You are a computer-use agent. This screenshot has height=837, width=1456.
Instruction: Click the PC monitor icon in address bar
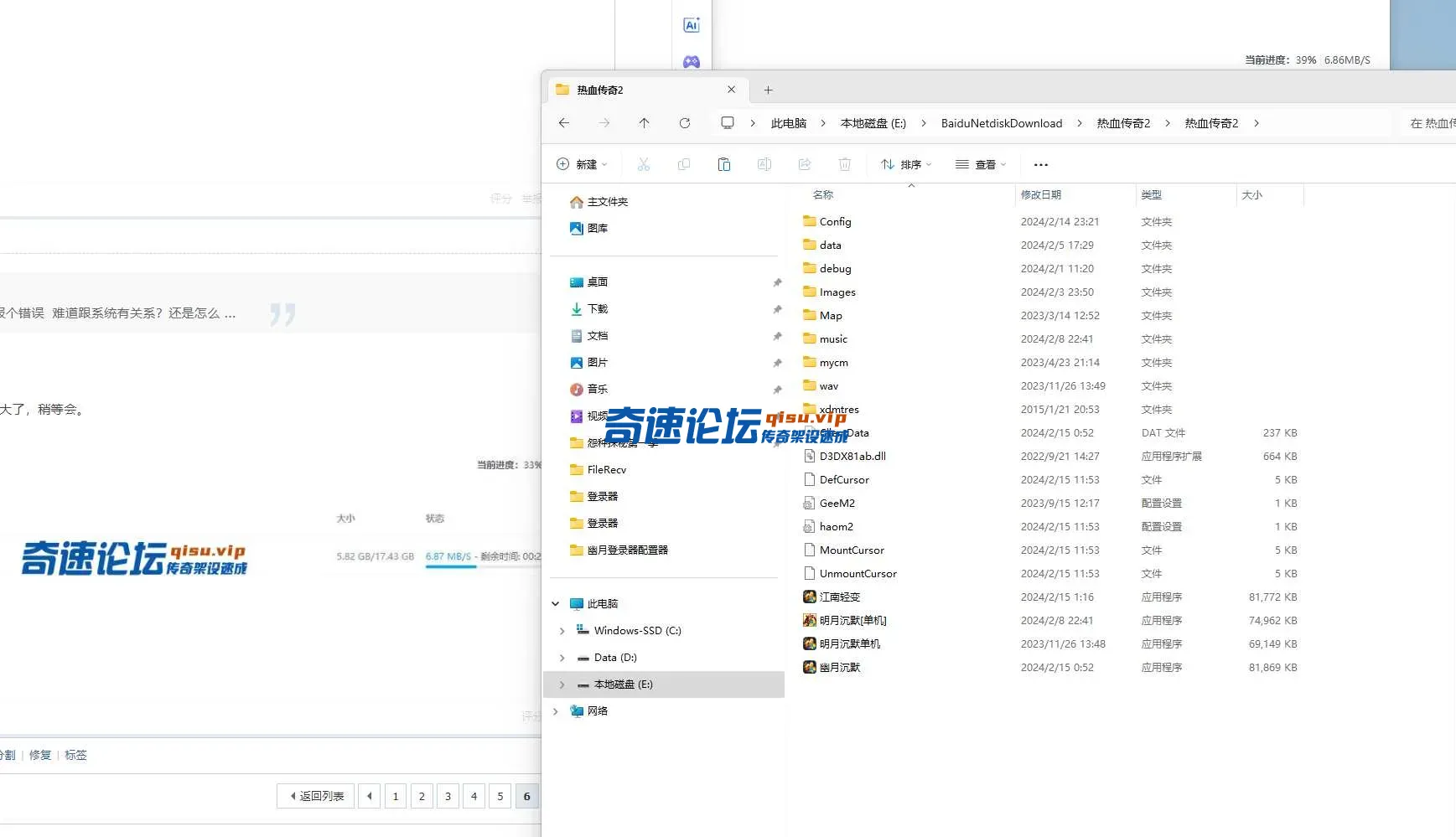[728, 123]
